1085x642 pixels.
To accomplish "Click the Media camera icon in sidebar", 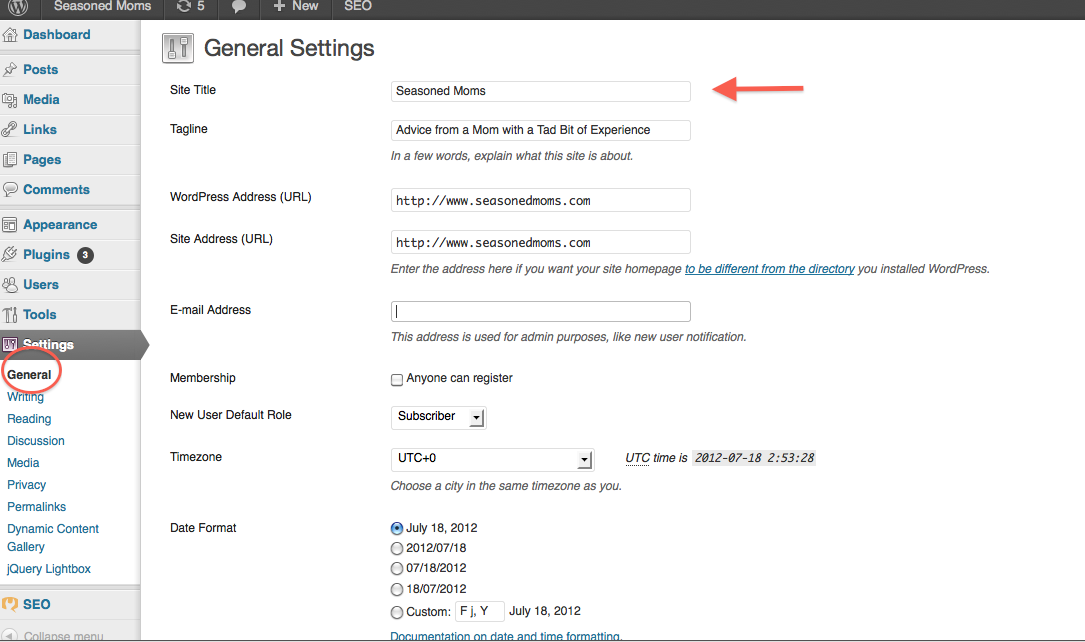I will pos(10,100).
